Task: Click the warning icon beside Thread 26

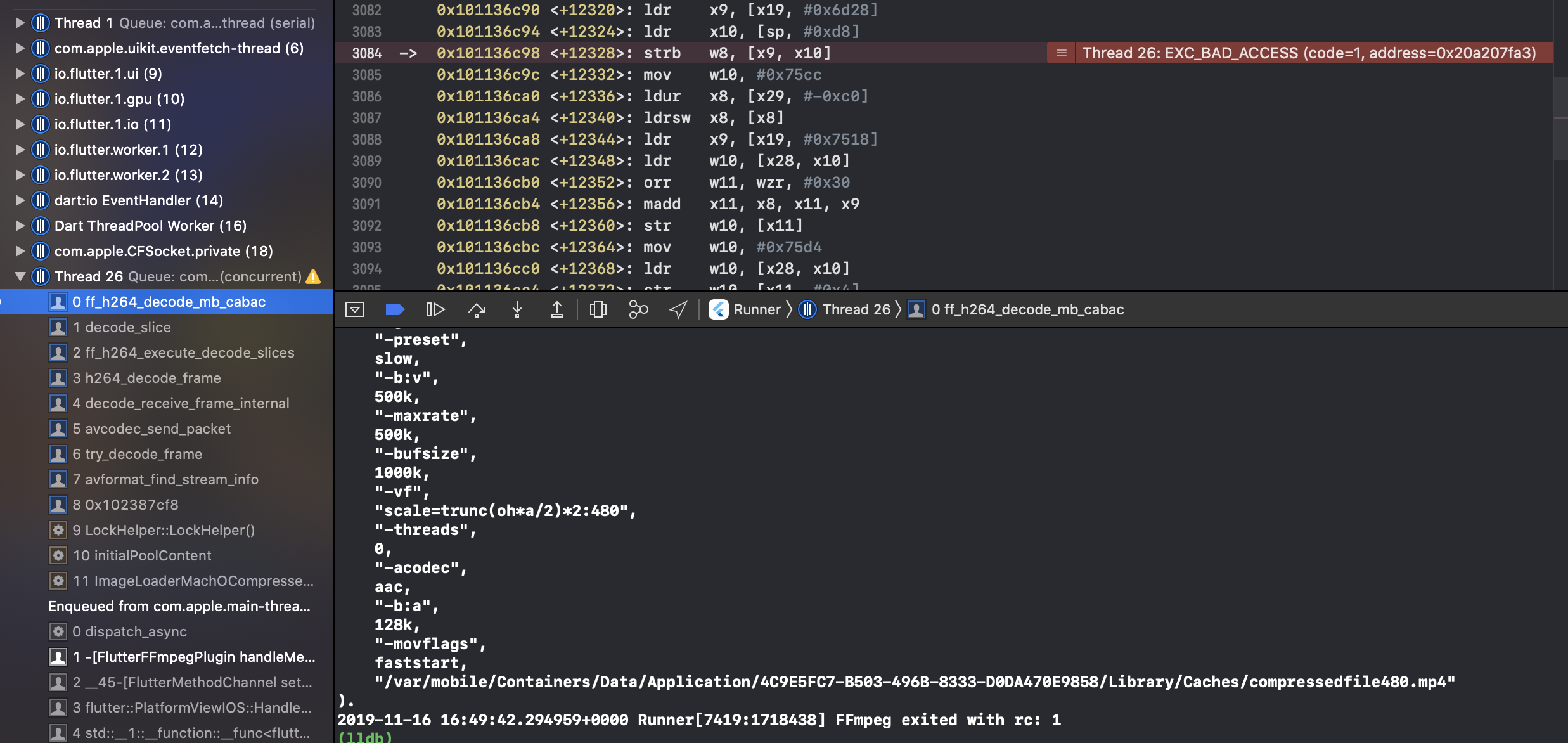Action: [x=313, y=276]
